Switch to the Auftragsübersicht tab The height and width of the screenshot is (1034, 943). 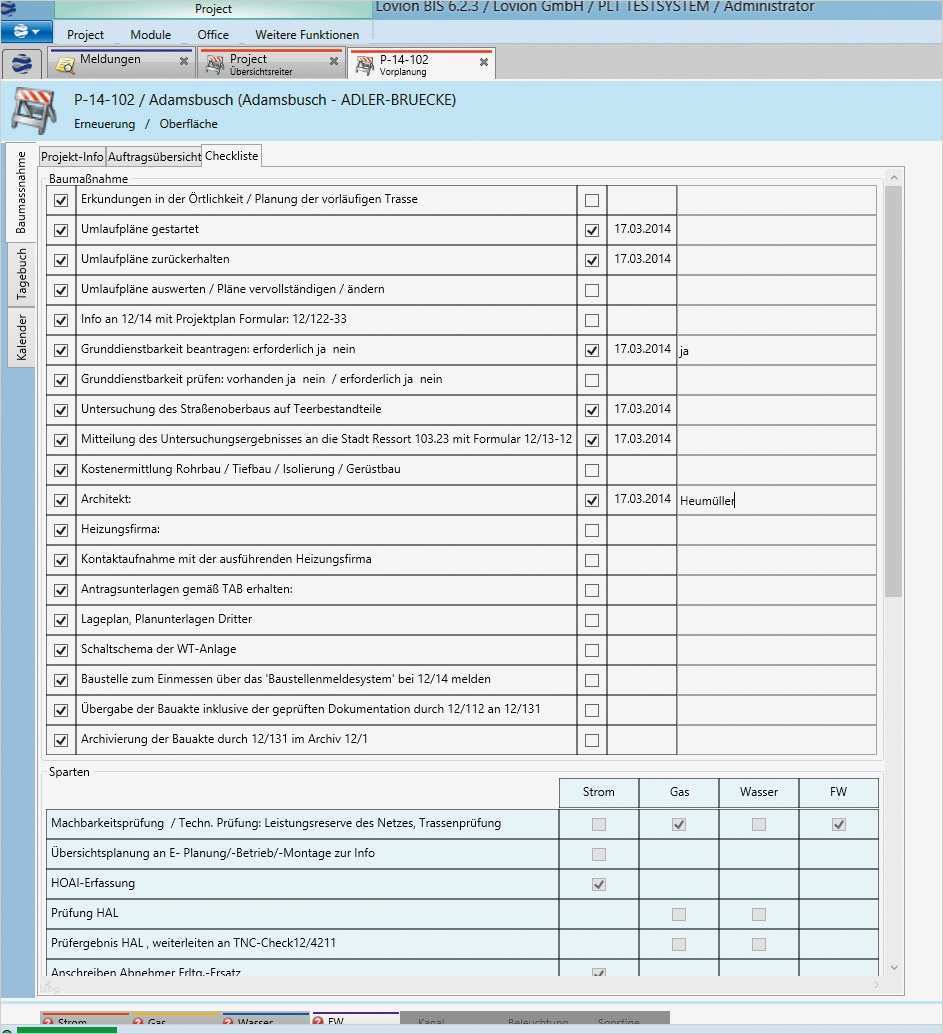[154, 156]
